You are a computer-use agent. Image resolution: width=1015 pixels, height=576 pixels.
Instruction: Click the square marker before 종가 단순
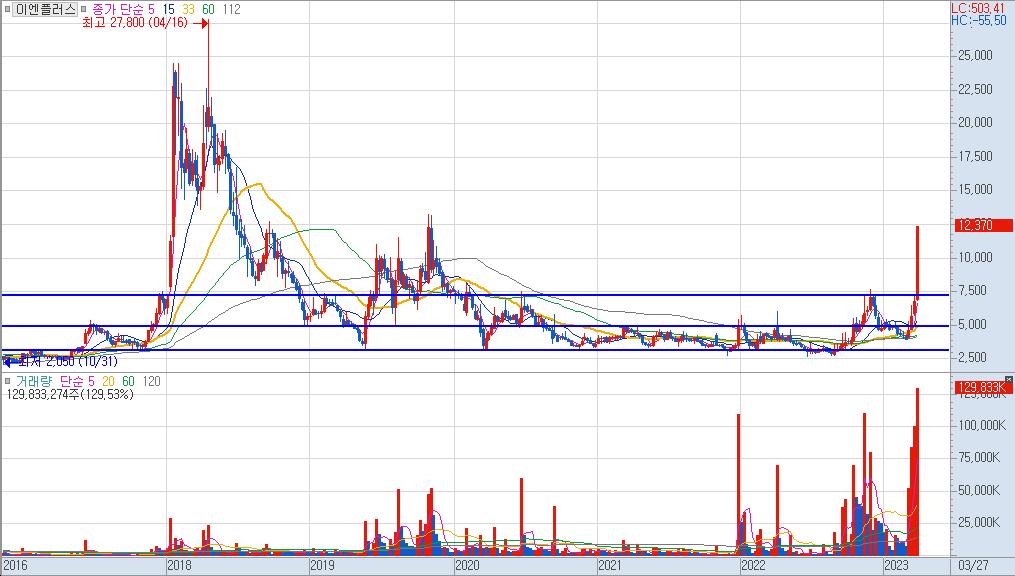(x=84, y=9)
